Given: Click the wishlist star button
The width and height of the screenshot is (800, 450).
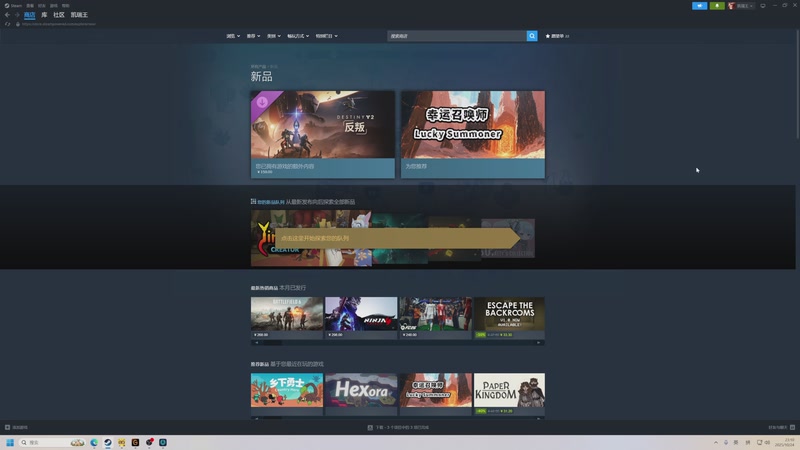Looking at the screenshot, I should coord(557,36).
